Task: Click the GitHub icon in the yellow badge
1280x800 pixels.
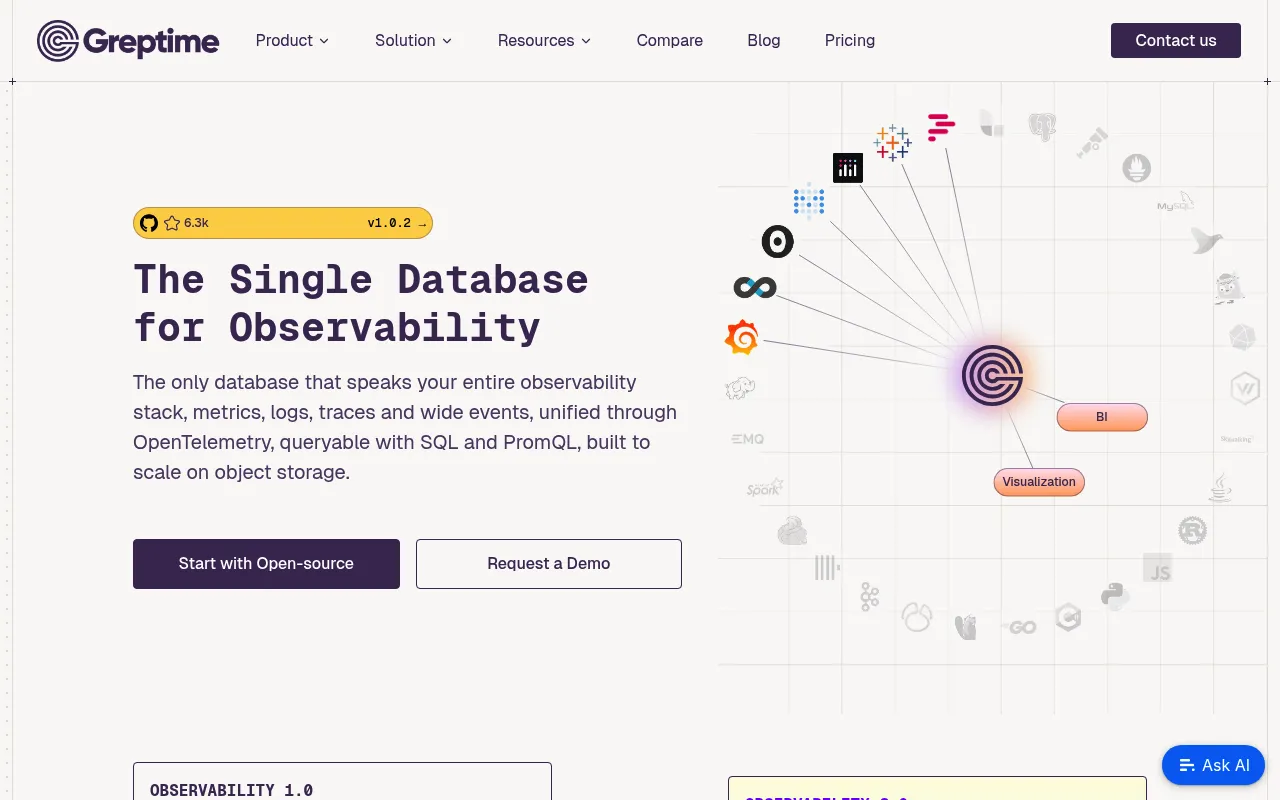Action: [149, 223]
